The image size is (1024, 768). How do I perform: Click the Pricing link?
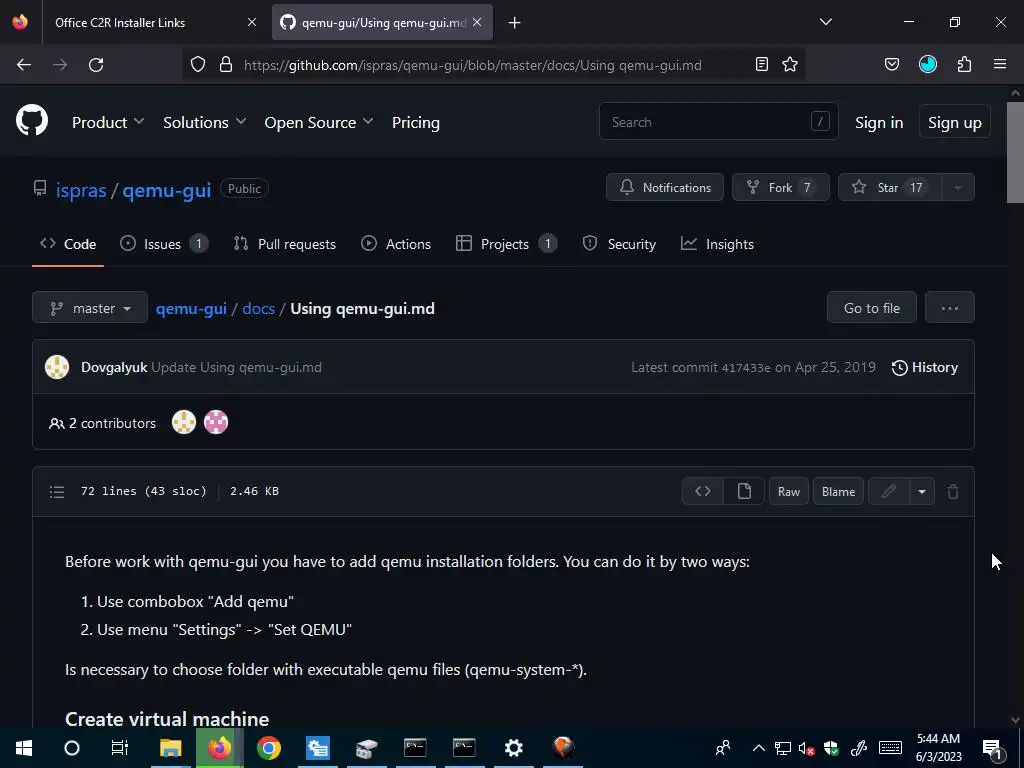pos(415,122)
